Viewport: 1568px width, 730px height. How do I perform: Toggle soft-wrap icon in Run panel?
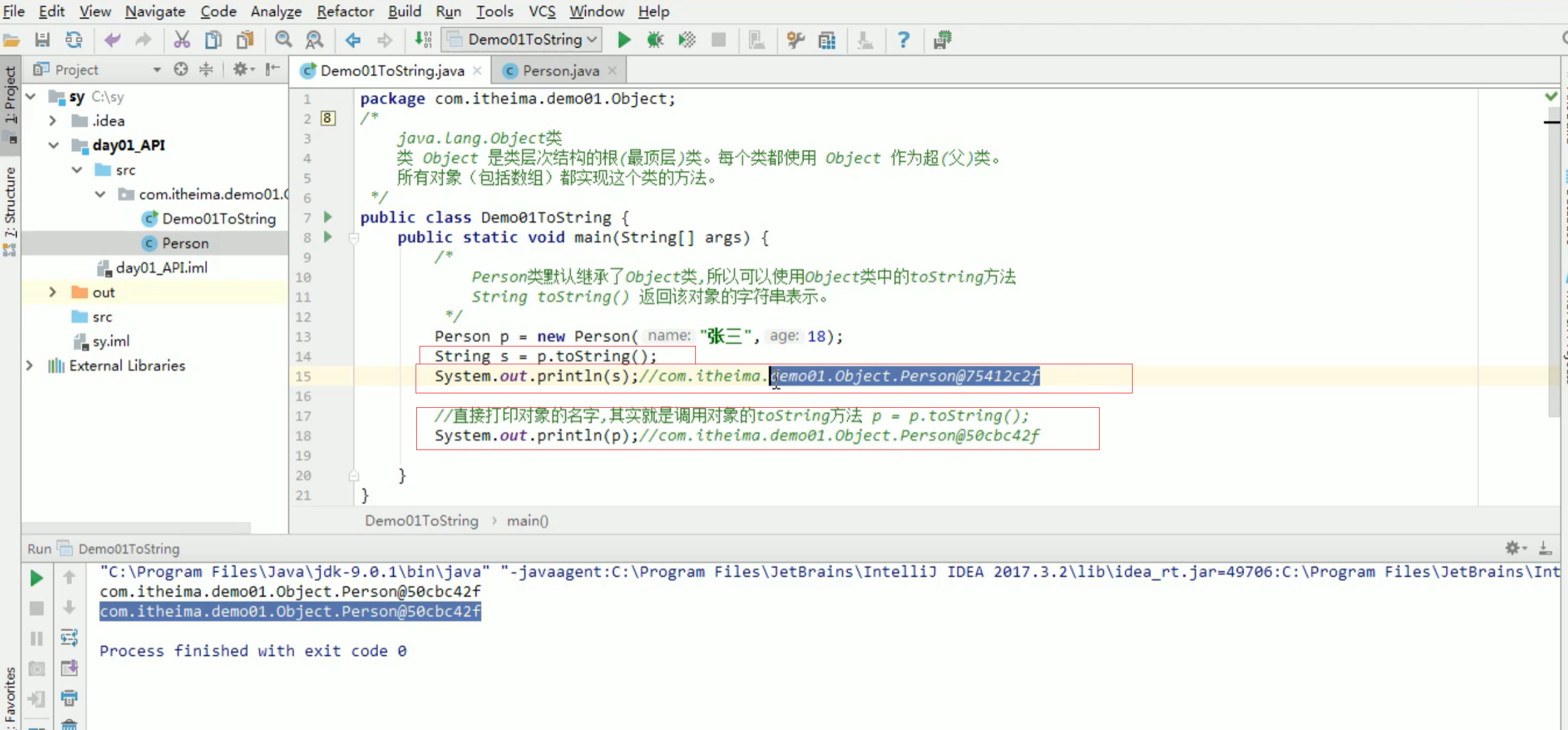coord(69,638)
